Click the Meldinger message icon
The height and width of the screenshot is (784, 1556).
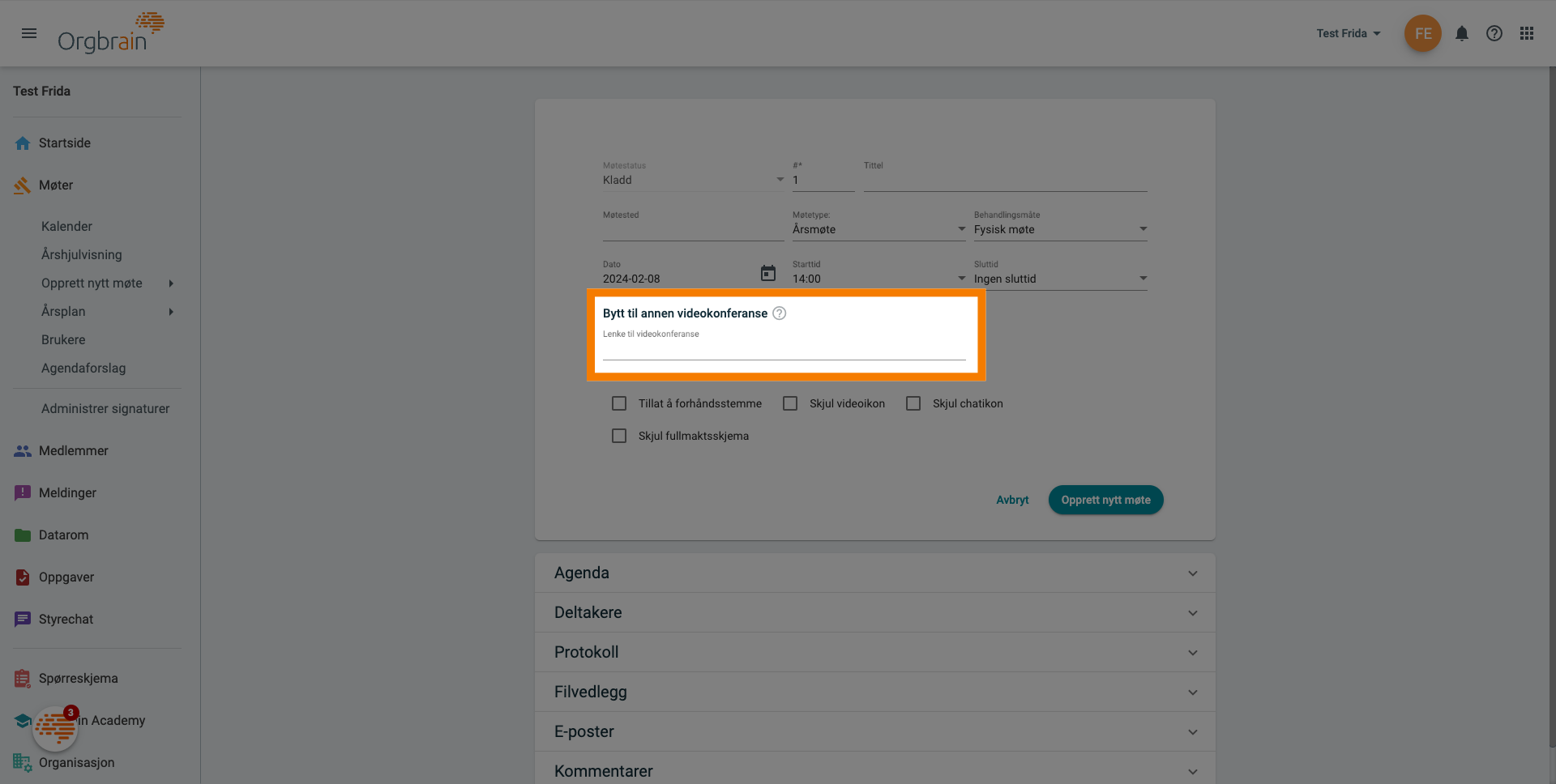coord(23,493)
